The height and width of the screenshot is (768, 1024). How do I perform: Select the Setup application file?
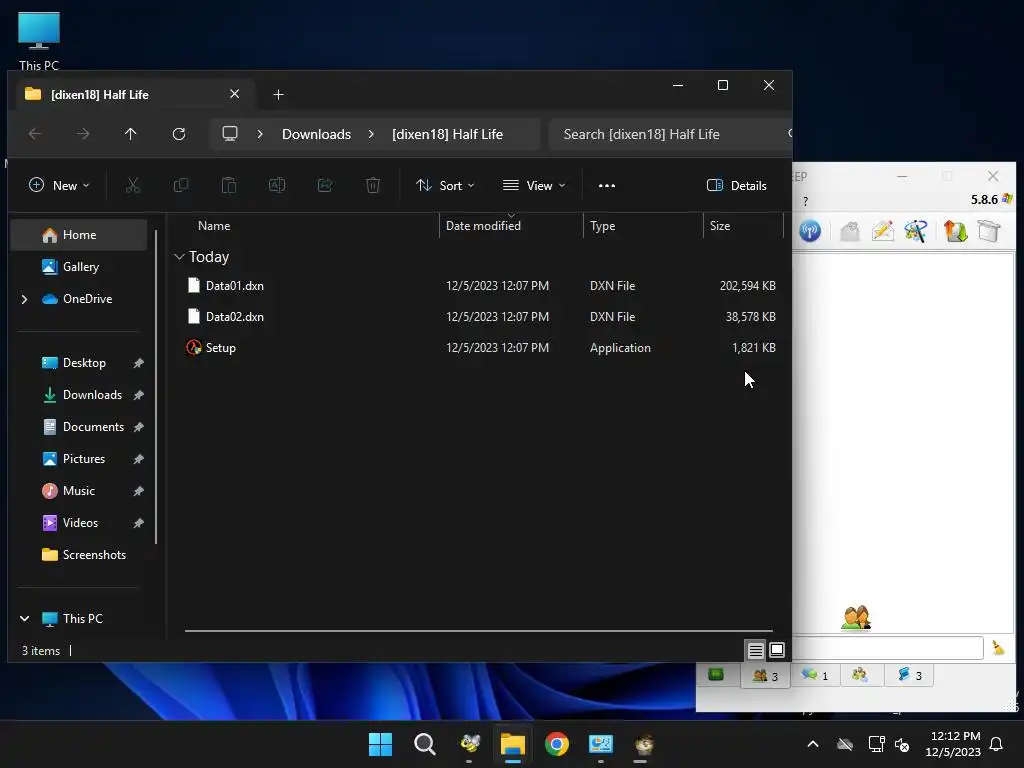point(479,347)
